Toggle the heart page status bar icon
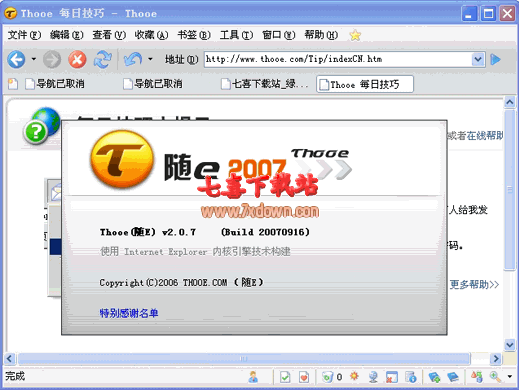 pyautogui.click(x=304, y=377)
